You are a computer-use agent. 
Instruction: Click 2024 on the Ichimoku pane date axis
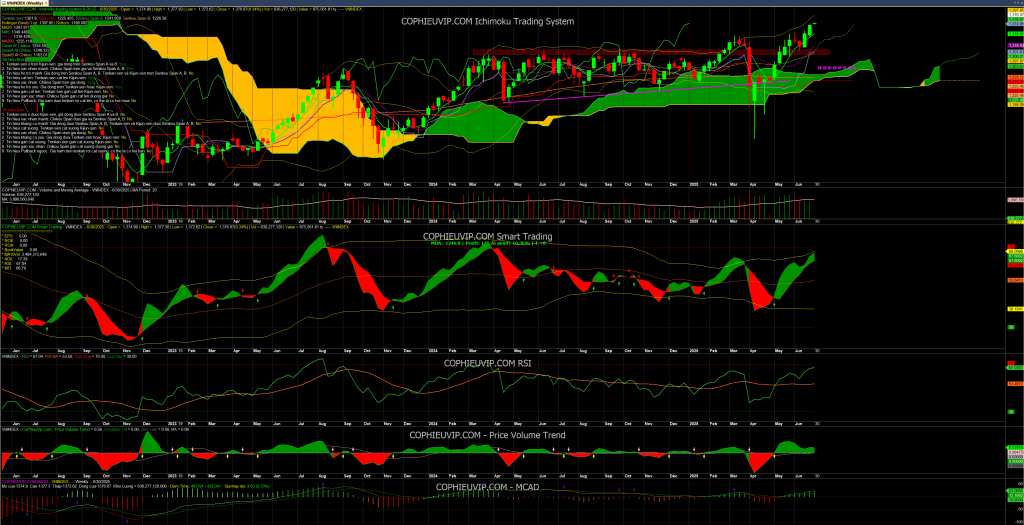(433, 184)
